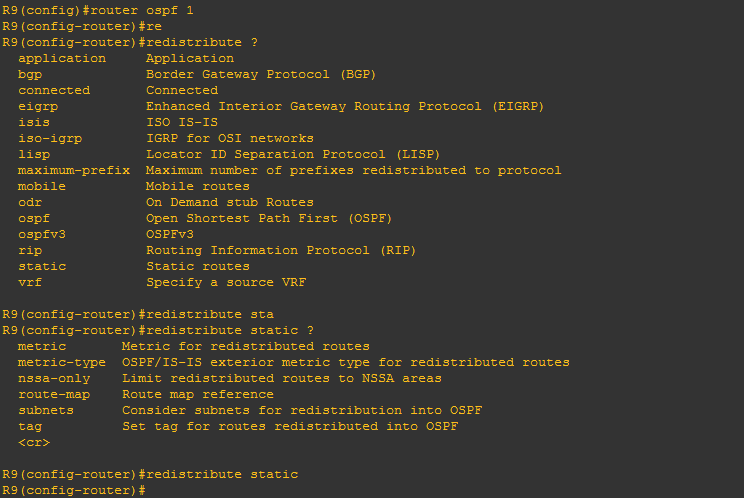The width and height of the screenshot is (744, 498).
Task: Click the 'mobile' option keyword
Action: [x=42, y=186]
